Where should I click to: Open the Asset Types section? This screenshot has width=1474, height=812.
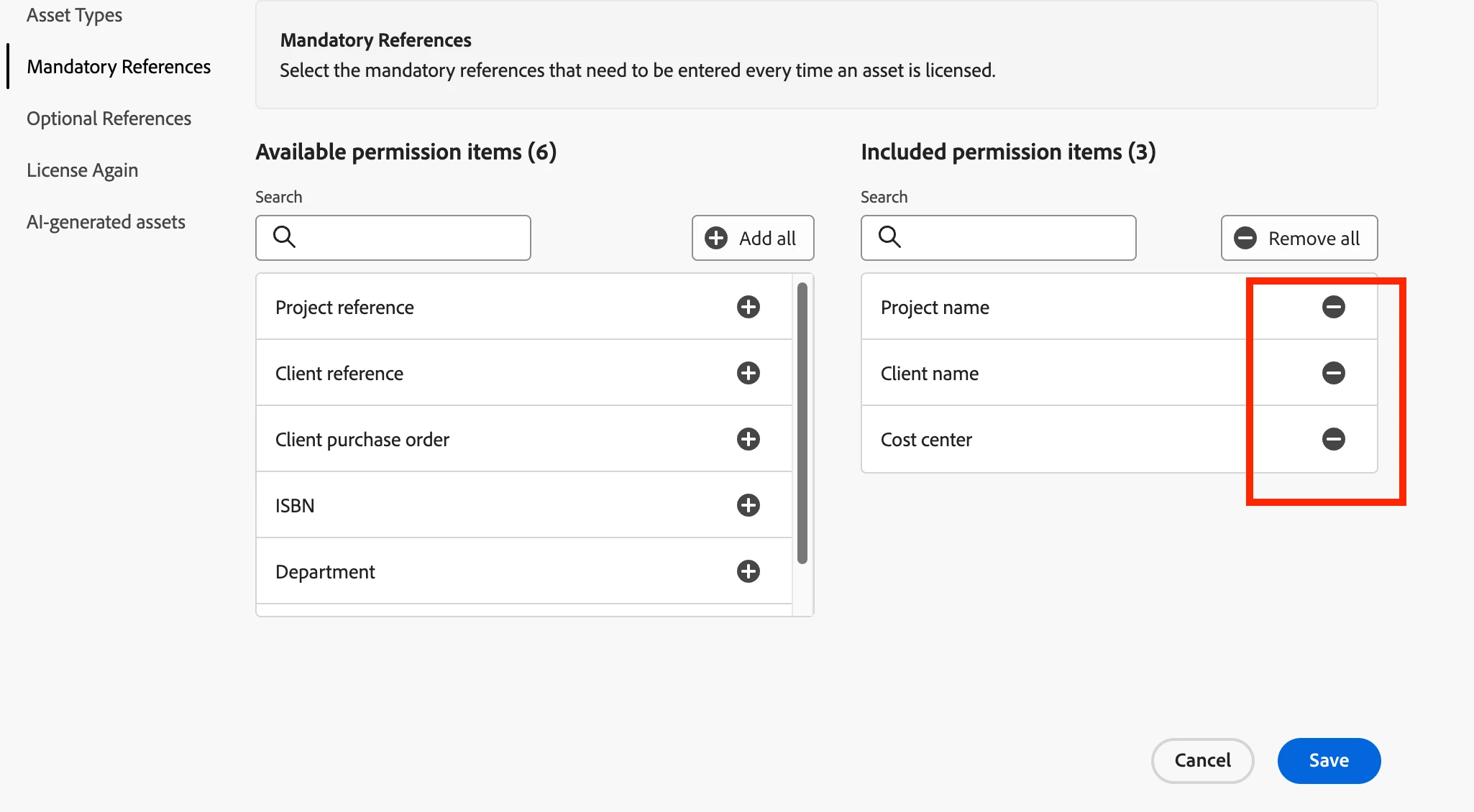pyautogui.click(x=74, y=15)
